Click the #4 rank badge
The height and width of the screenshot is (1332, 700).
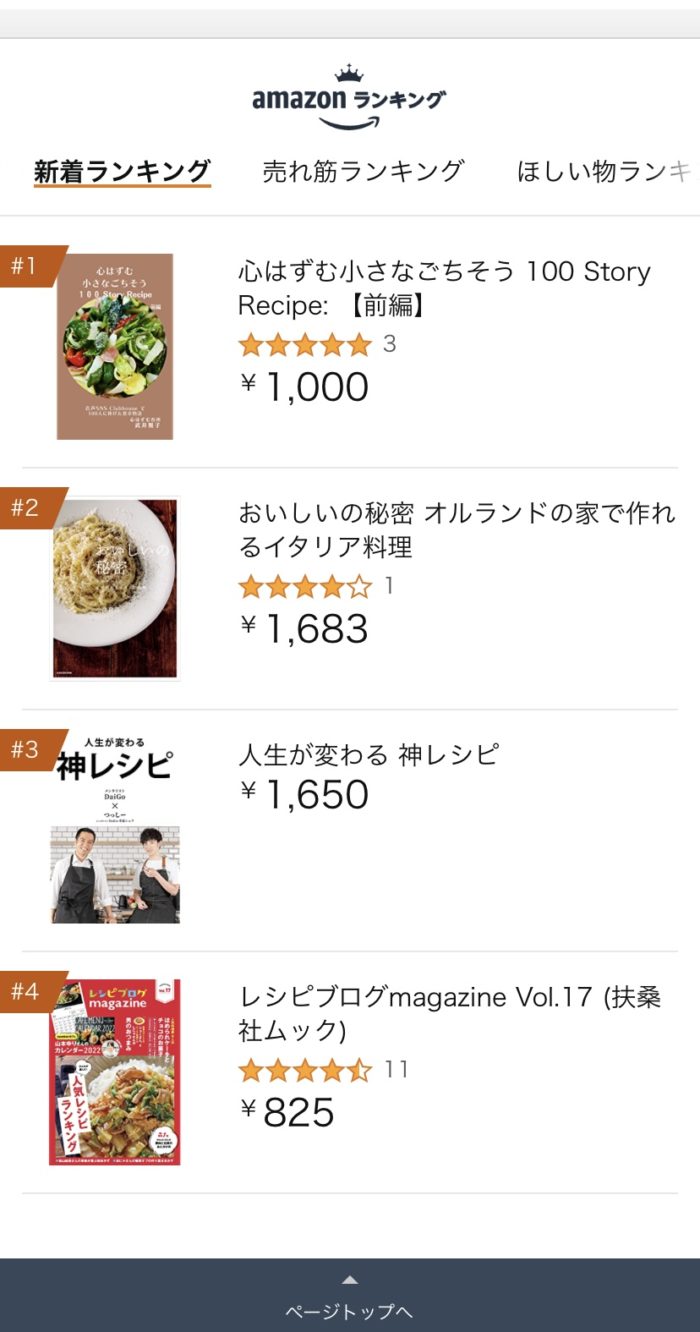tap(25, 992)
